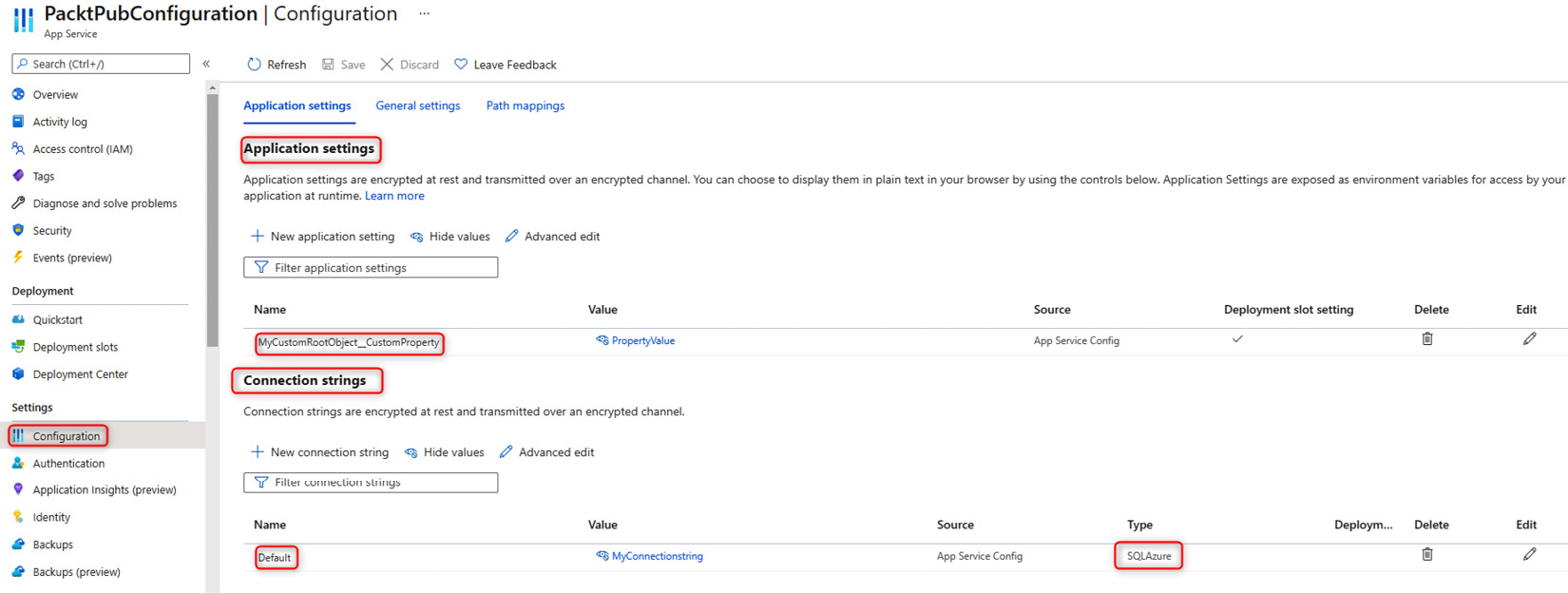Click New application setting

tap(323, 237)
